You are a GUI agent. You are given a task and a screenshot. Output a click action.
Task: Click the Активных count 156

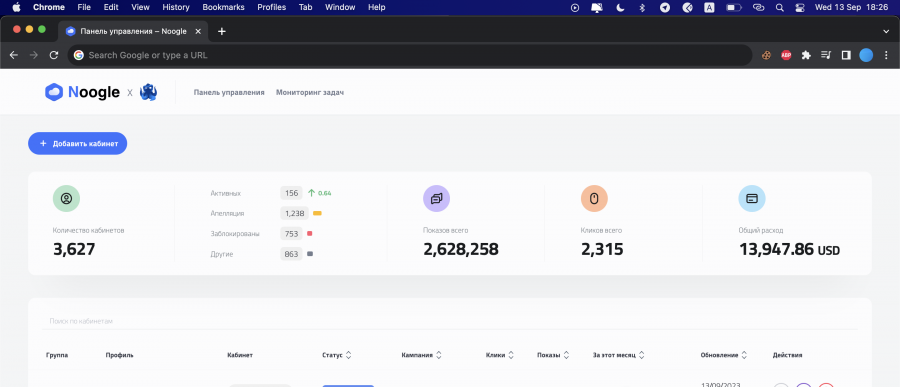[x=291, y=193]
